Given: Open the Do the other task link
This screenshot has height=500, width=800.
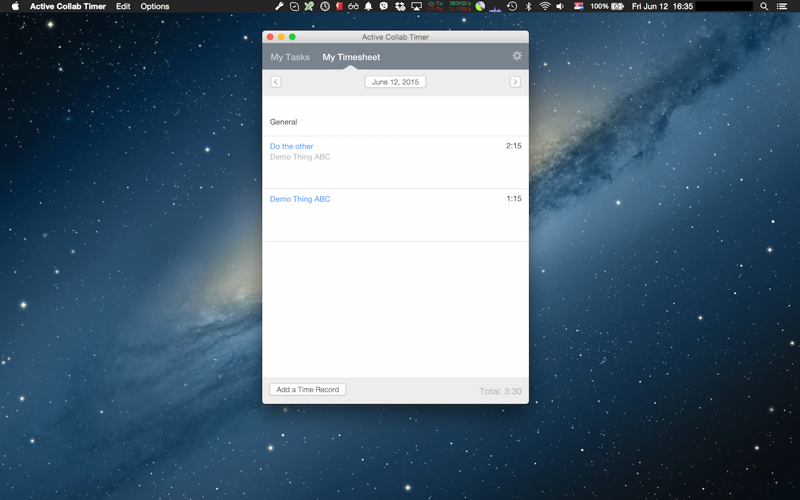Looking at the screenshot, I should point(291,146).
